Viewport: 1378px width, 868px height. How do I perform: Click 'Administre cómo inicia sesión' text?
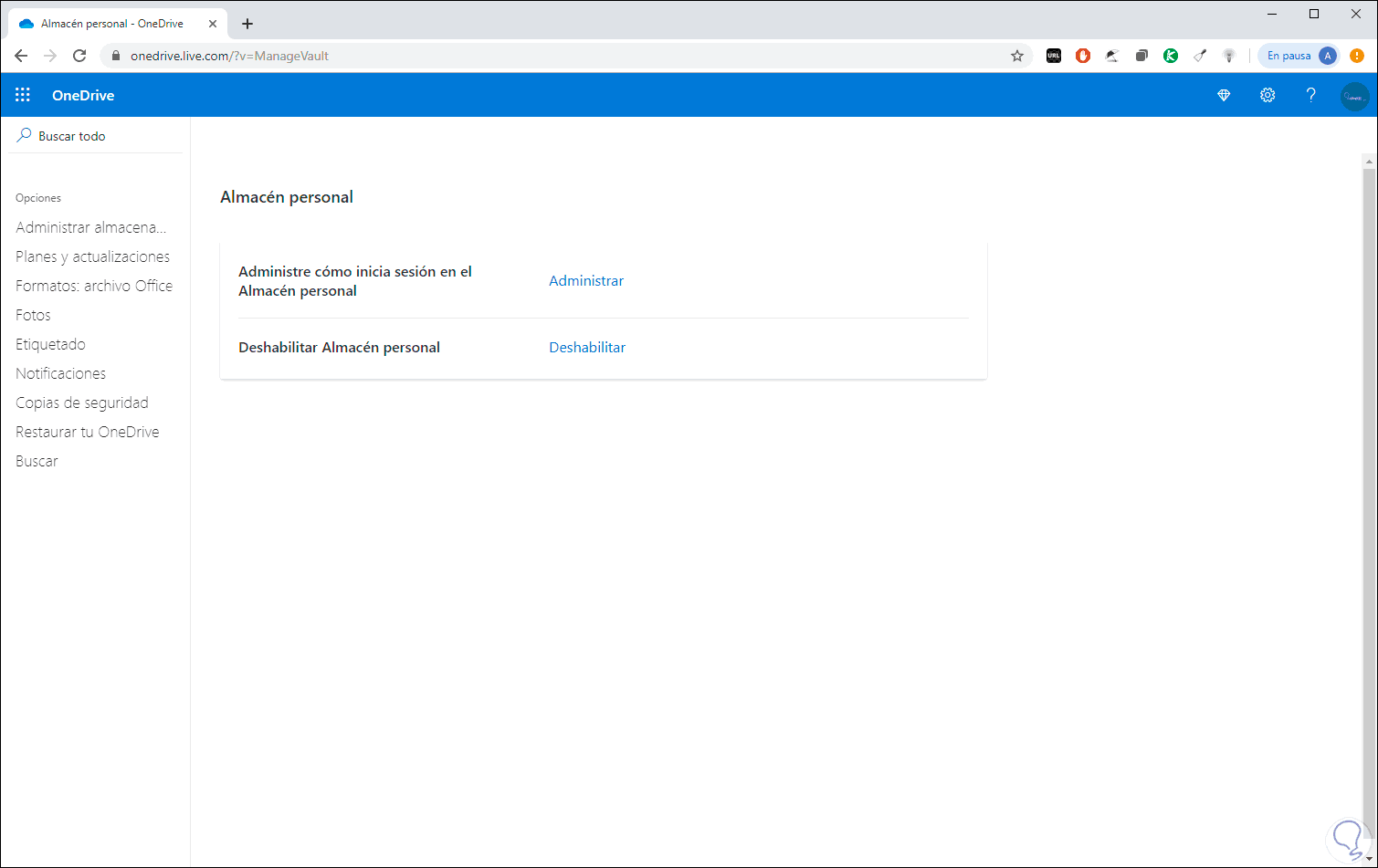pos(355,281)
